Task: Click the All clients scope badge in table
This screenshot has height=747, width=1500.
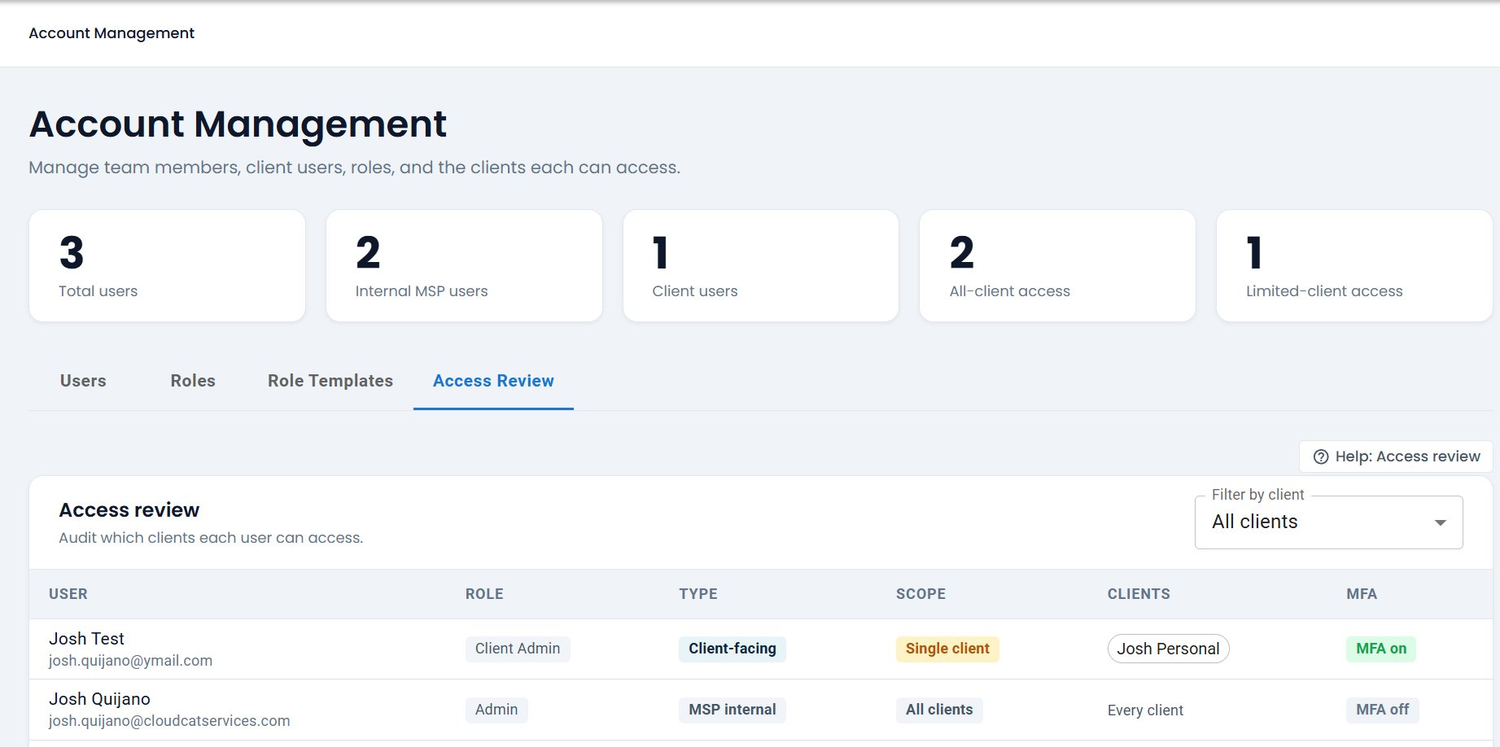Action: [939, 710]
